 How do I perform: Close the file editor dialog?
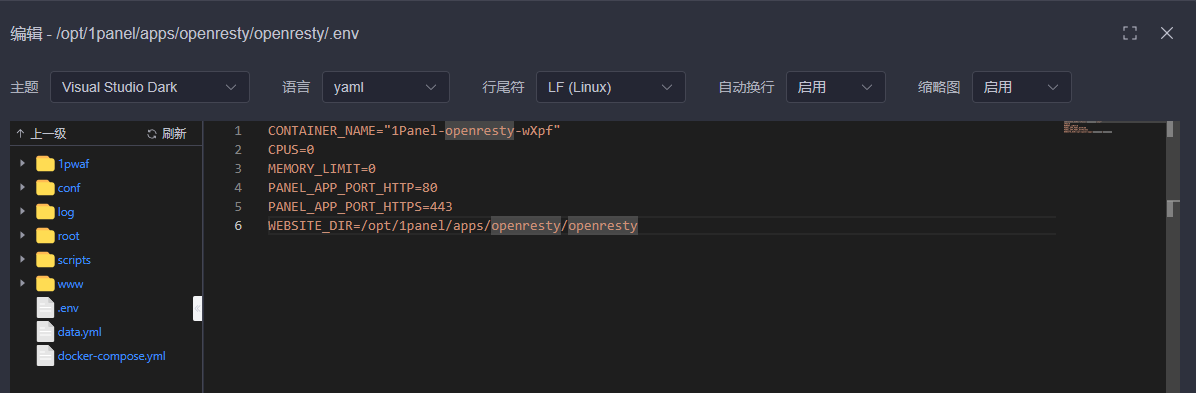1166,33
